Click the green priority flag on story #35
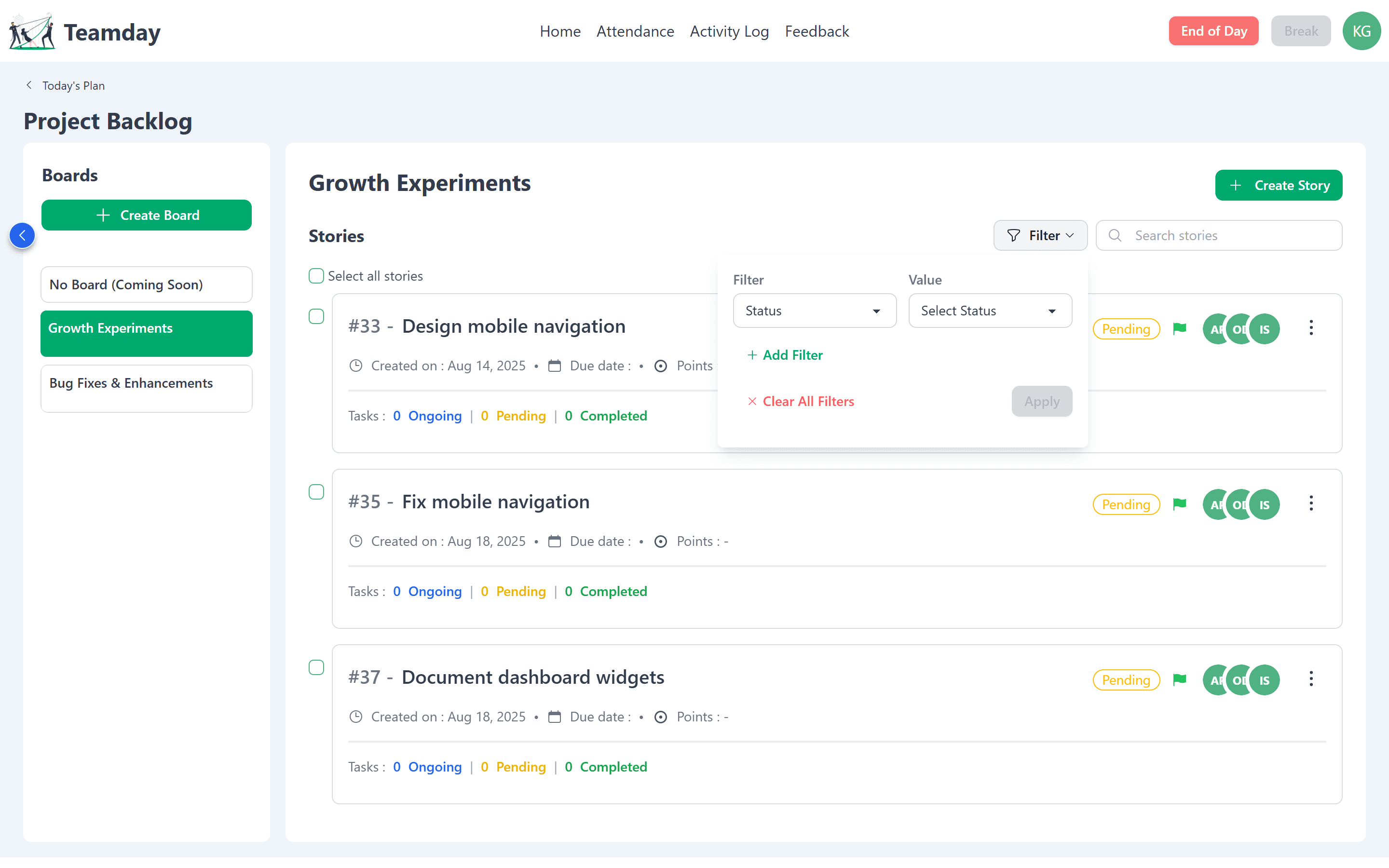Screen dimensions: 1389x868 [1180, 504]
